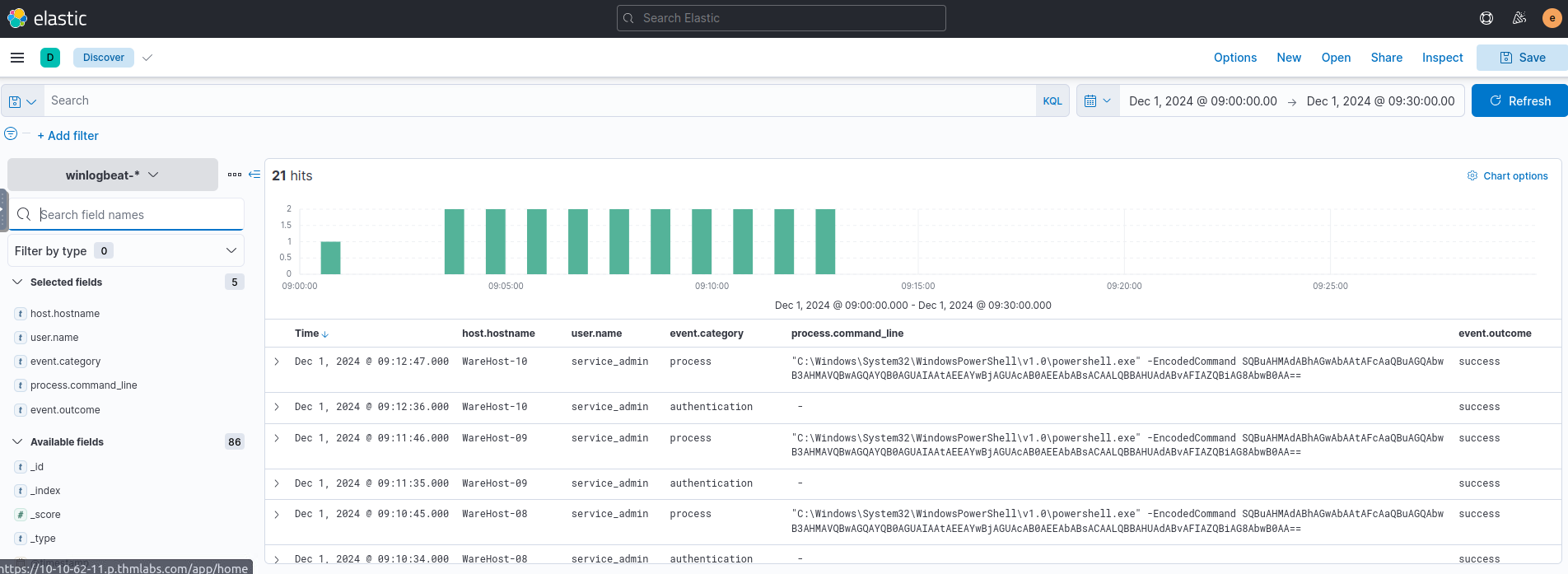The width and height of the screenshot is (1568, 574).
Task: Open the hamburger navigation menu
Action: pyautogui.click(x=17, y=58)
